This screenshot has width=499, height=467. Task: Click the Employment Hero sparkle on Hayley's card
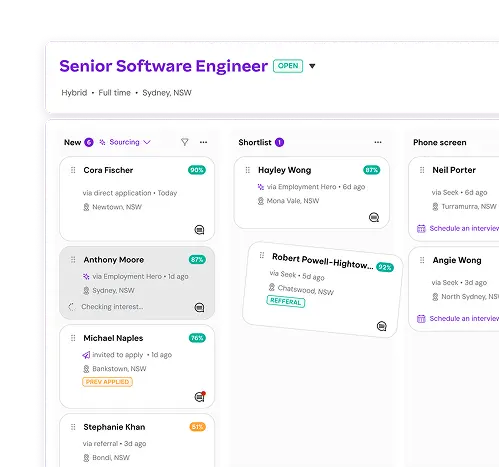[261, 187]
